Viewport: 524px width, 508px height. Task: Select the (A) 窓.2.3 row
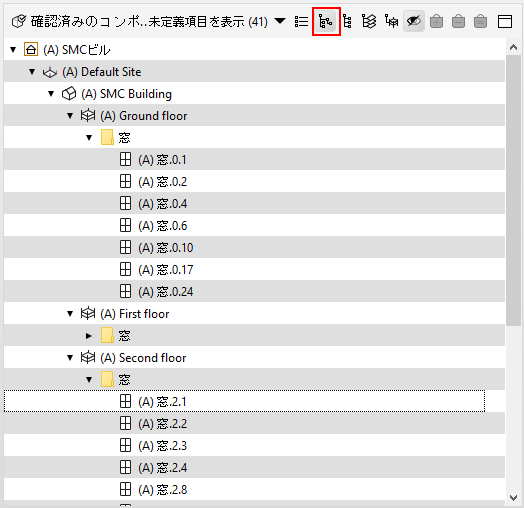pyautogui.click(x=254, y=445)
